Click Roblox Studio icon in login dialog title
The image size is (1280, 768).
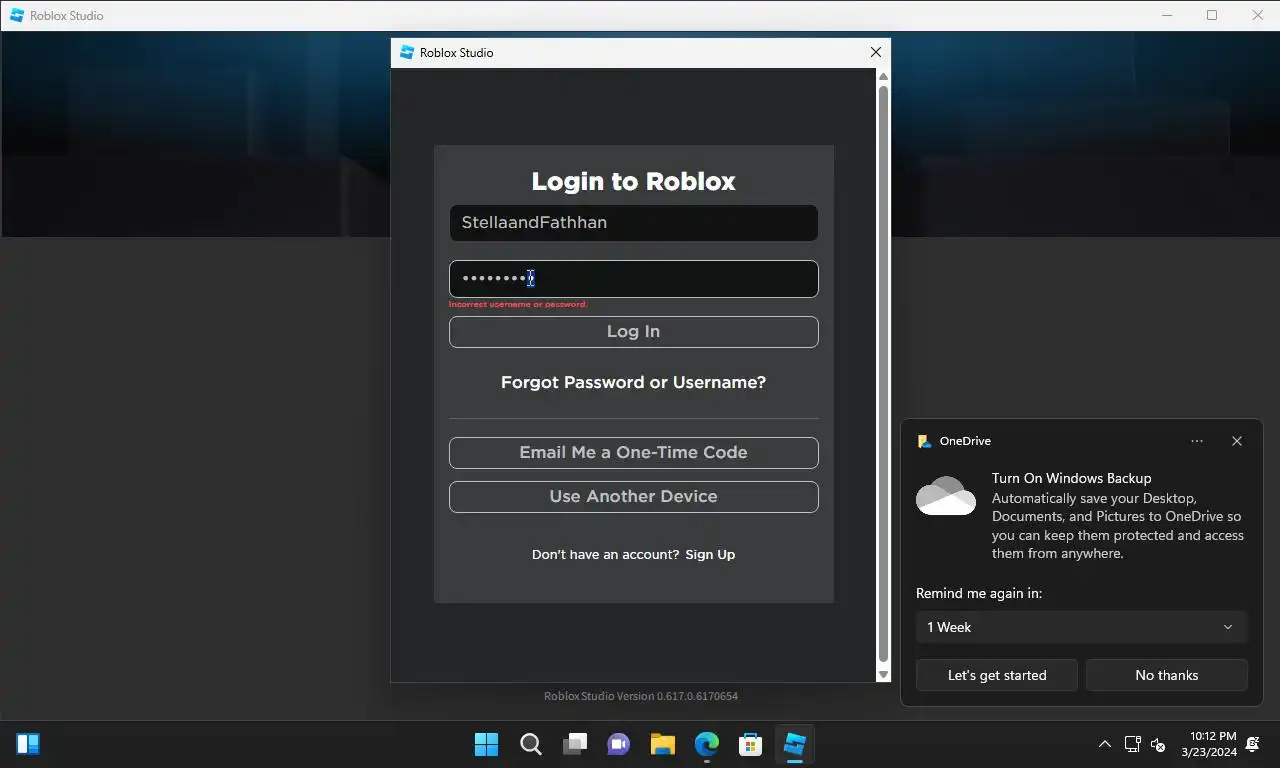tap(407, 52)
